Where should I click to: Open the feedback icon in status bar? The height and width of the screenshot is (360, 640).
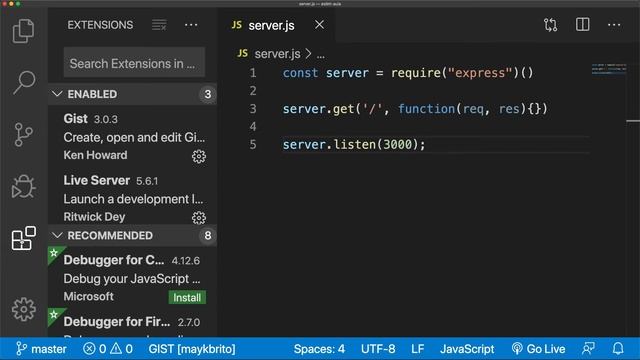(588, 349)
